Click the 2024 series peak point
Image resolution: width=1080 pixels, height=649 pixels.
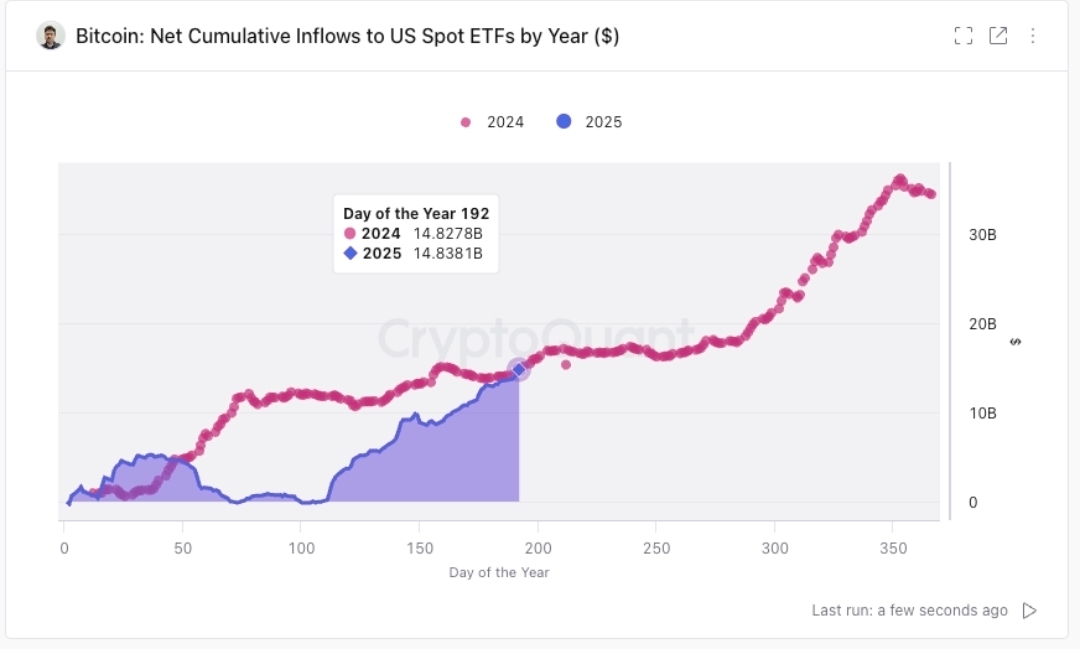pos(899,179)
